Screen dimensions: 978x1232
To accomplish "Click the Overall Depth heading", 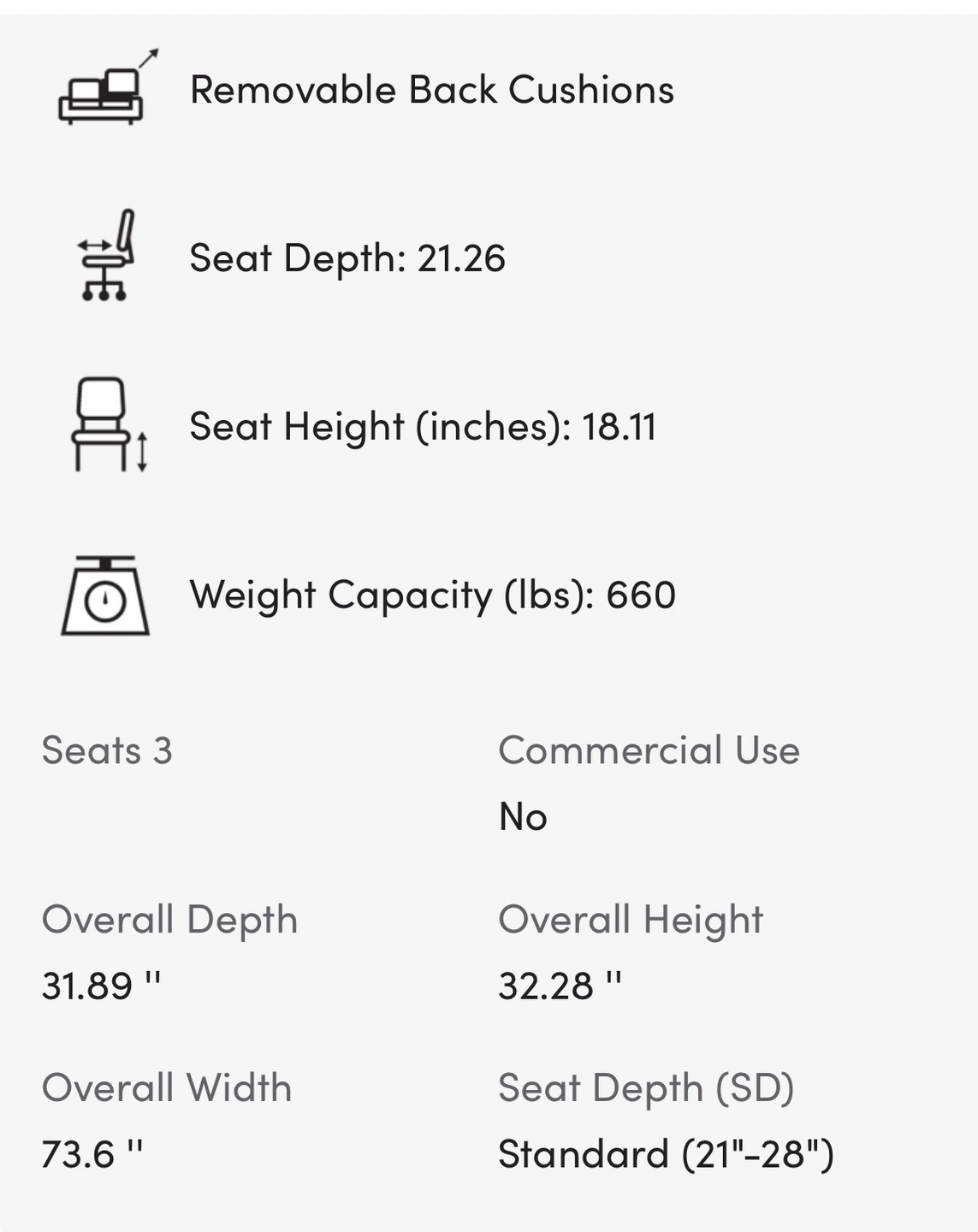I will 169,920.
